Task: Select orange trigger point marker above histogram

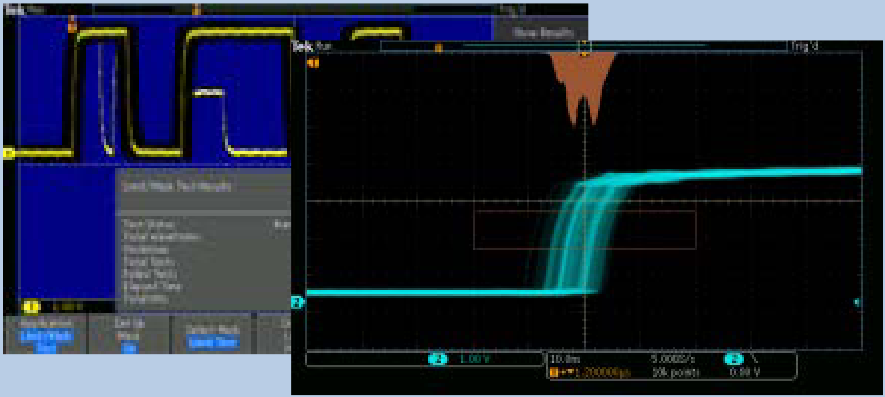Action: (585, 54)
